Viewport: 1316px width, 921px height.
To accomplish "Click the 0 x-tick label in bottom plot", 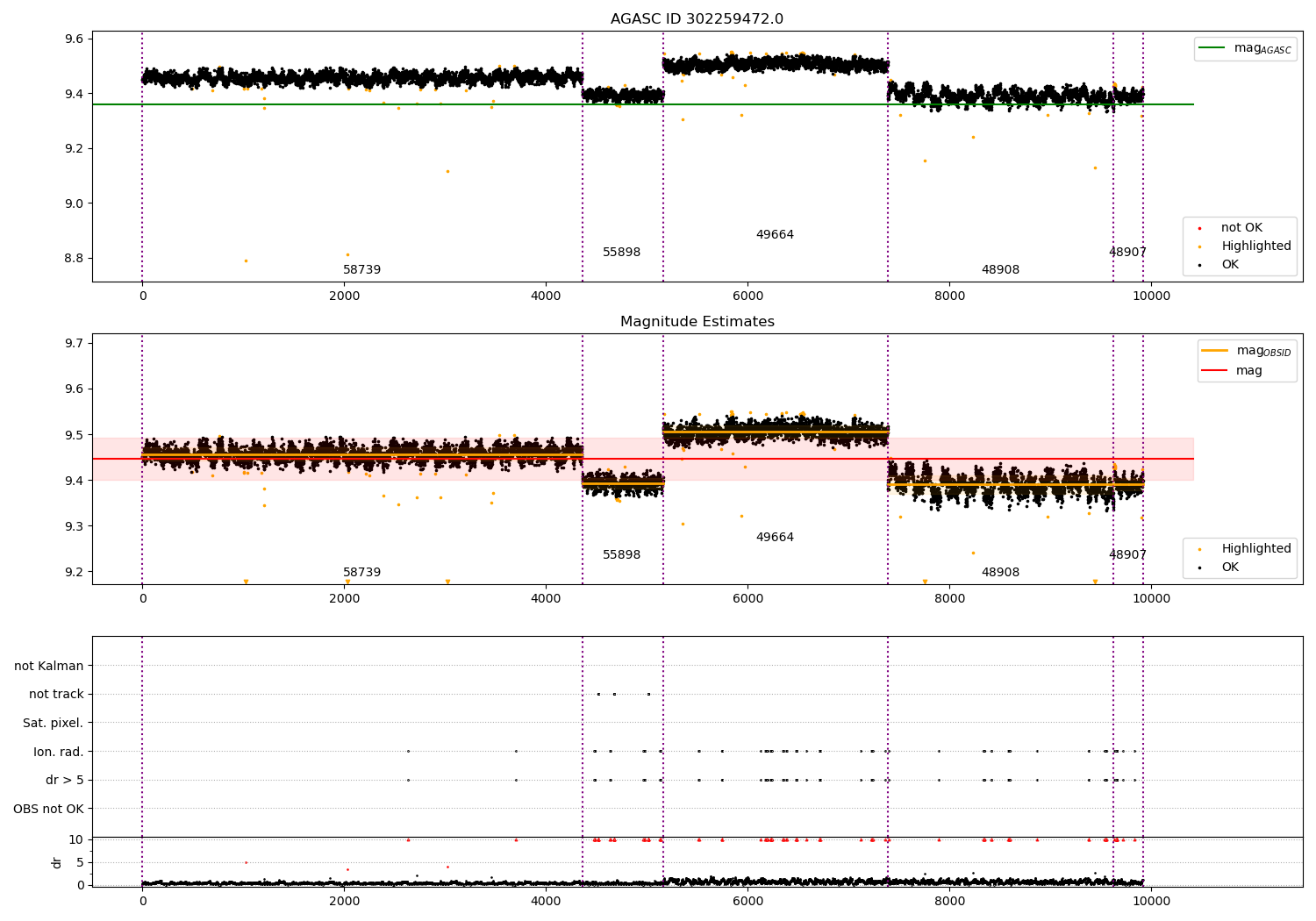I will pos(142,902).
